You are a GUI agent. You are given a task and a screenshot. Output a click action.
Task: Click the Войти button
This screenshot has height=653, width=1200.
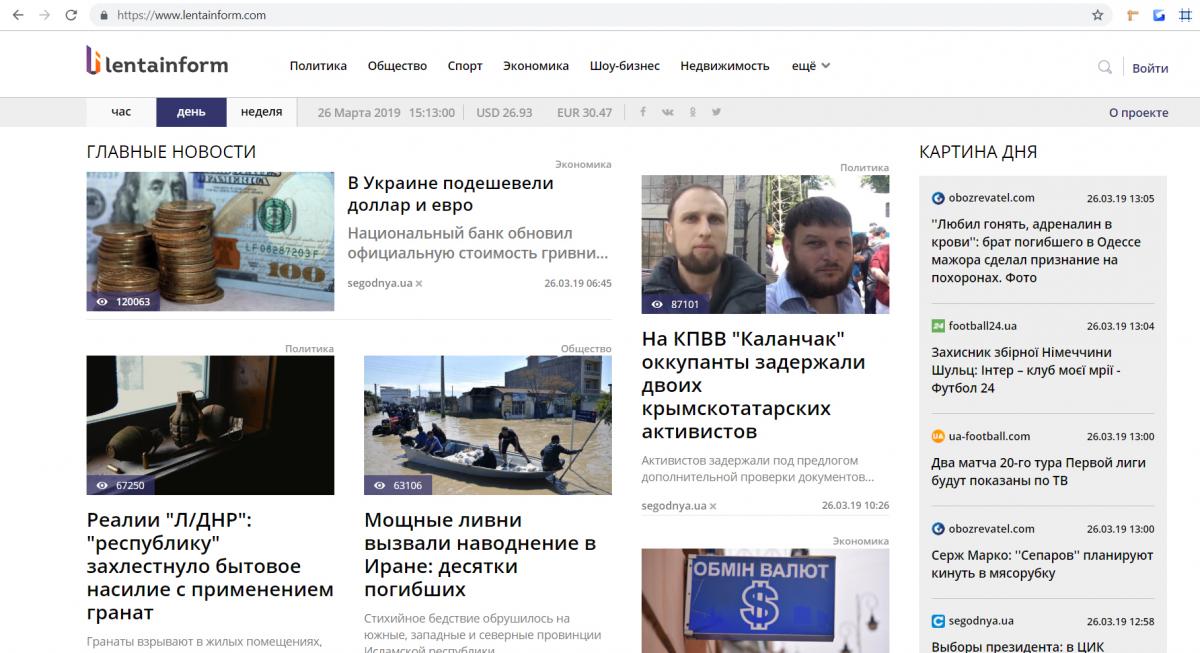pyautogui.click(x=1150, y=68)
